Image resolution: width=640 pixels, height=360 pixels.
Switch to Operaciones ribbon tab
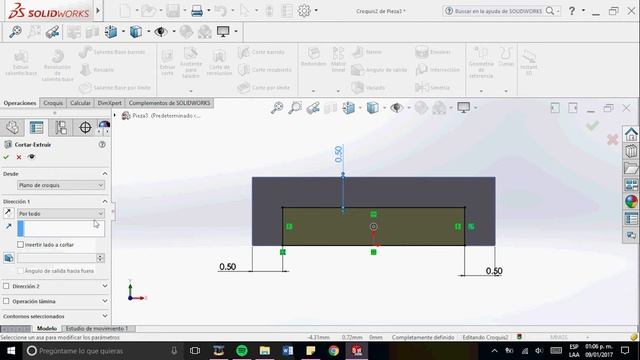20,103
